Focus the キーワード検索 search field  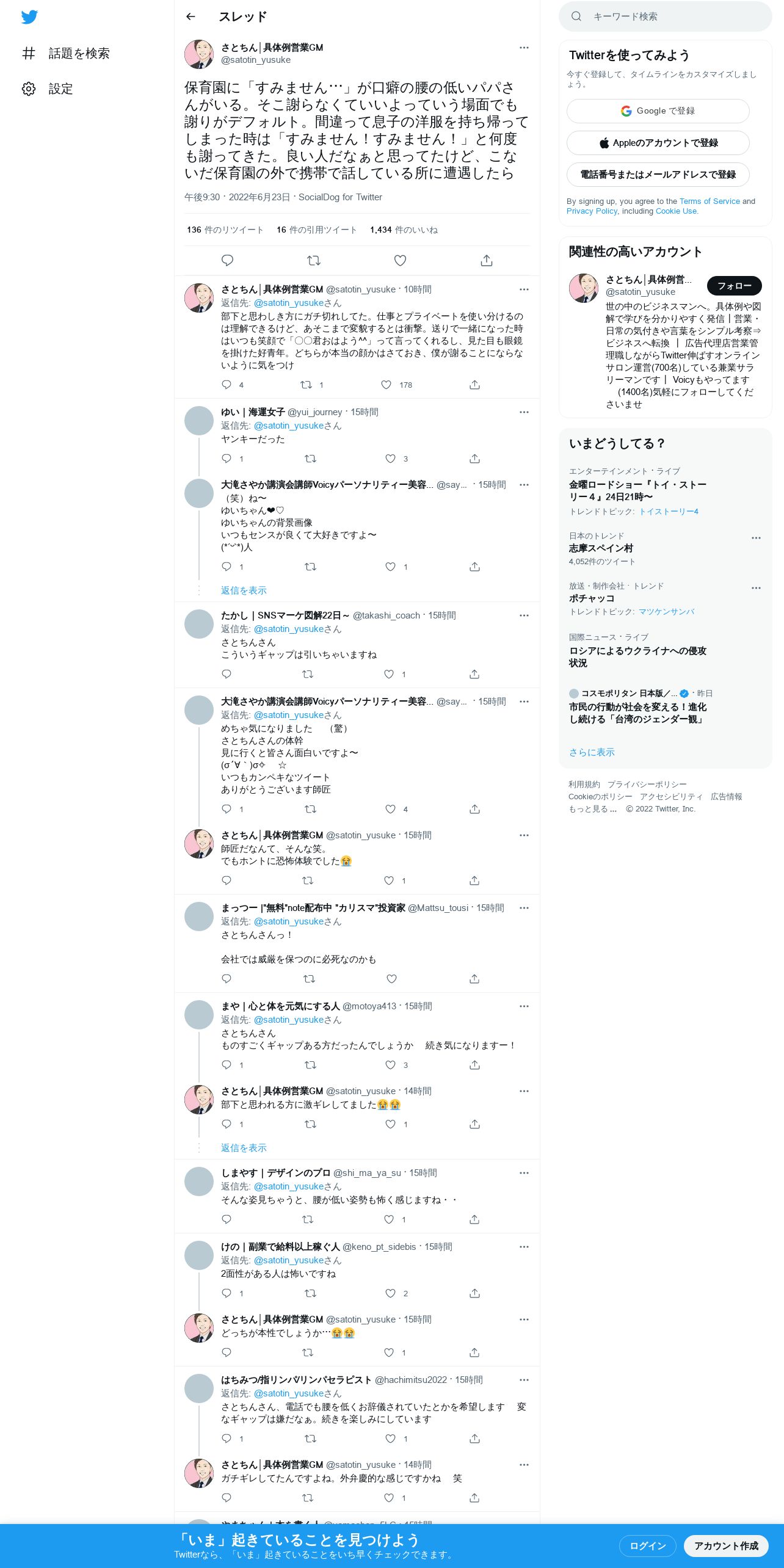(x=666, y=16)
